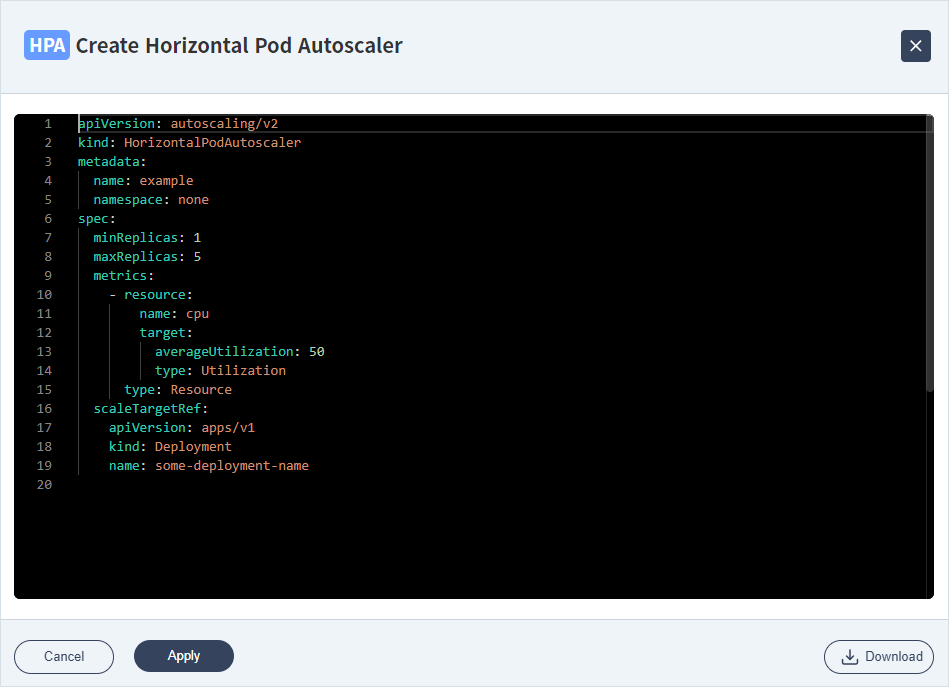The image size is (949, 687).
Task: Click line number 10 in the gutter
Action: pyautogui.click(x=44, y=295)
